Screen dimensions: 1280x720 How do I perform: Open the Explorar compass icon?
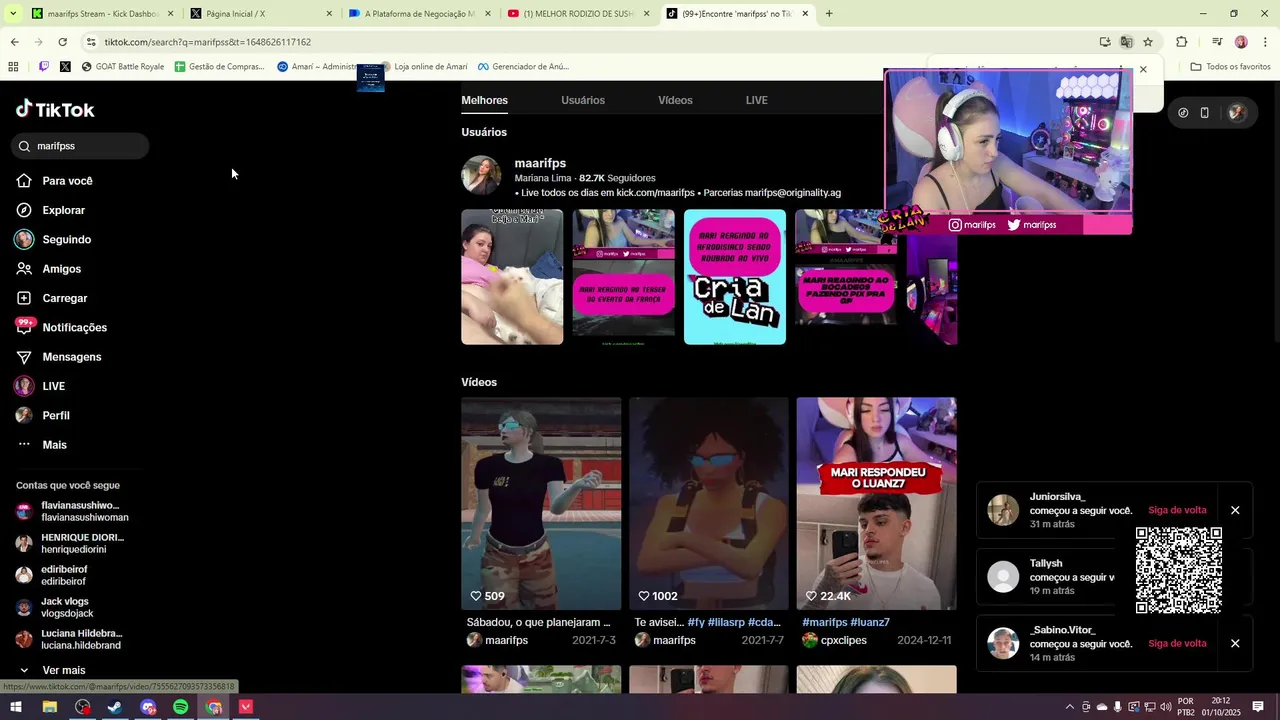tap(24, 210)
